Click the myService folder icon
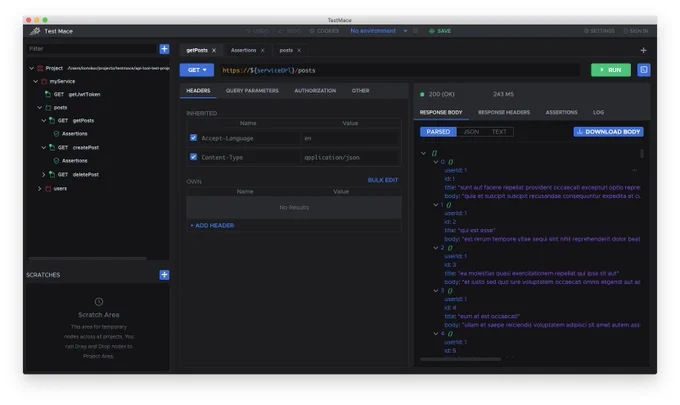Screen dimensions: 680x405 tap(44, 82)
